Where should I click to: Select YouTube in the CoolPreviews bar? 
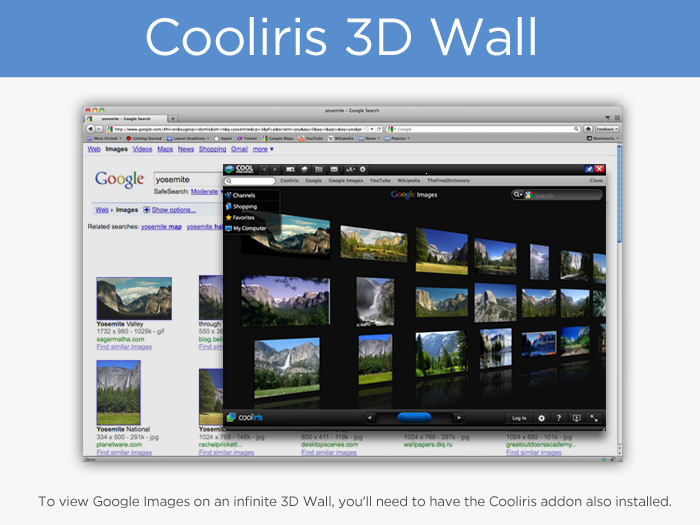(380, 181)
